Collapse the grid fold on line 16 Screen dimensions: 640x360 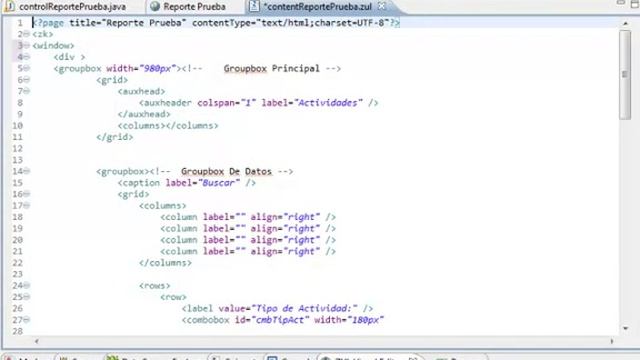(x=27, y=194)
